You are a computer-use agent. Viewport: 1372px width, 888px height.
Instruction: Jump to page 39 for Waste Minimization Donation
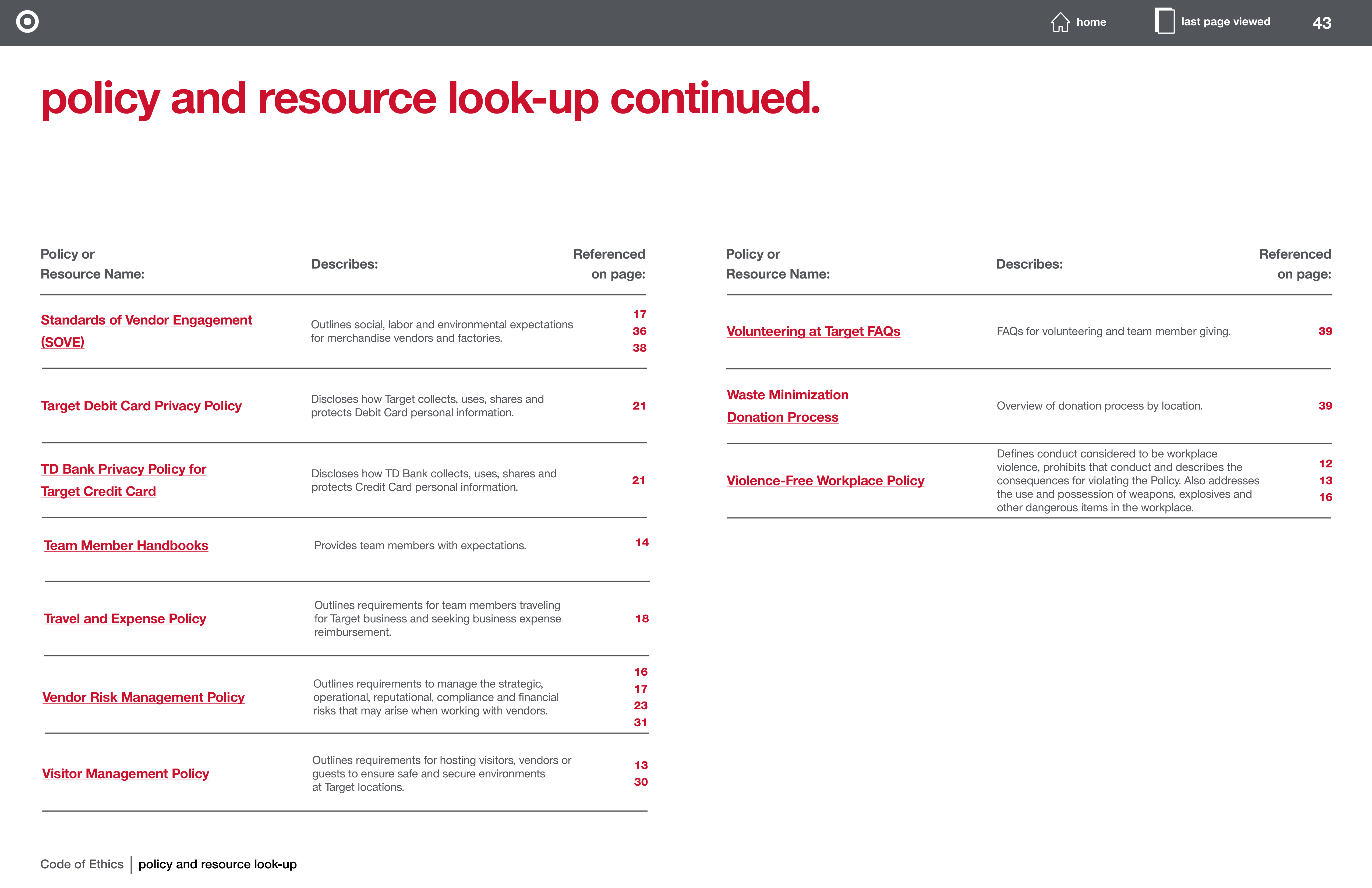1325,406
